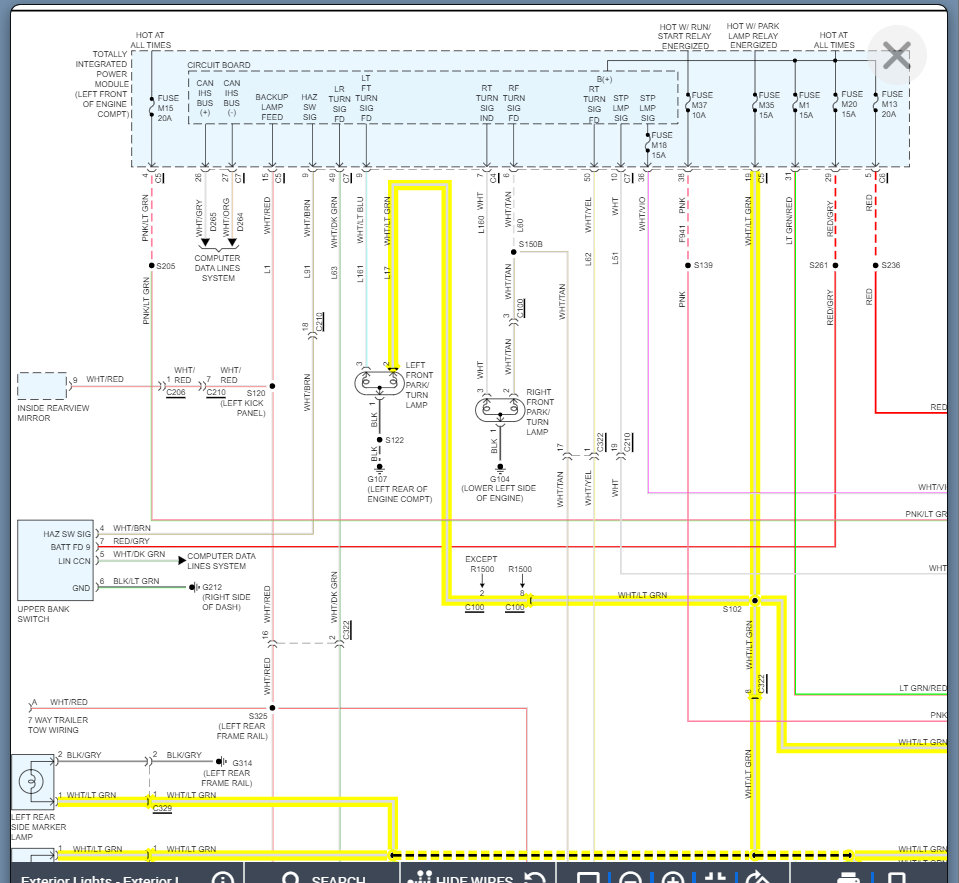Zoom in using the plus magnifier icon

[x=673, y=878]
